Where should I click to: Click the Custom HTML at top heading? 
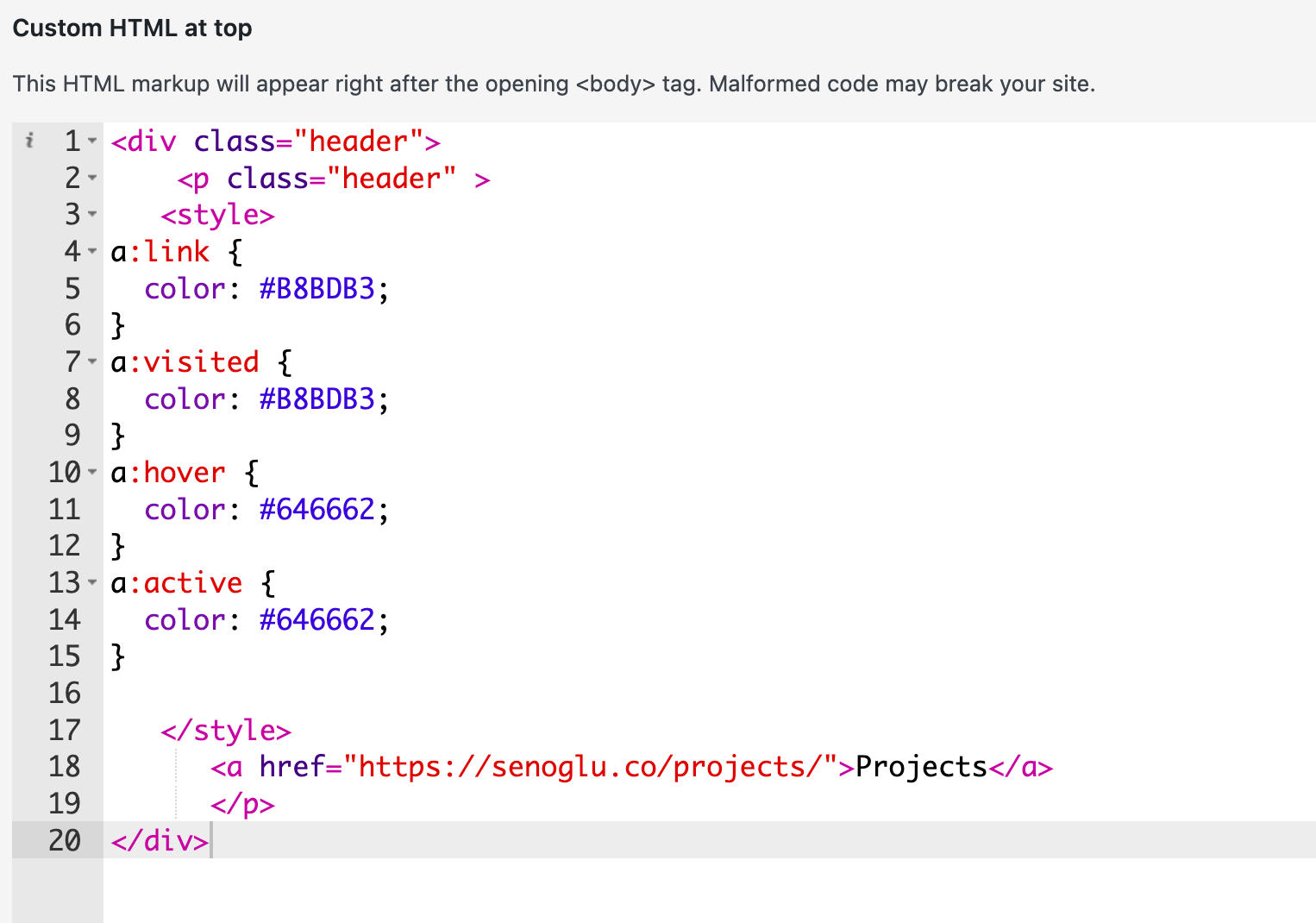click(132, 28)
